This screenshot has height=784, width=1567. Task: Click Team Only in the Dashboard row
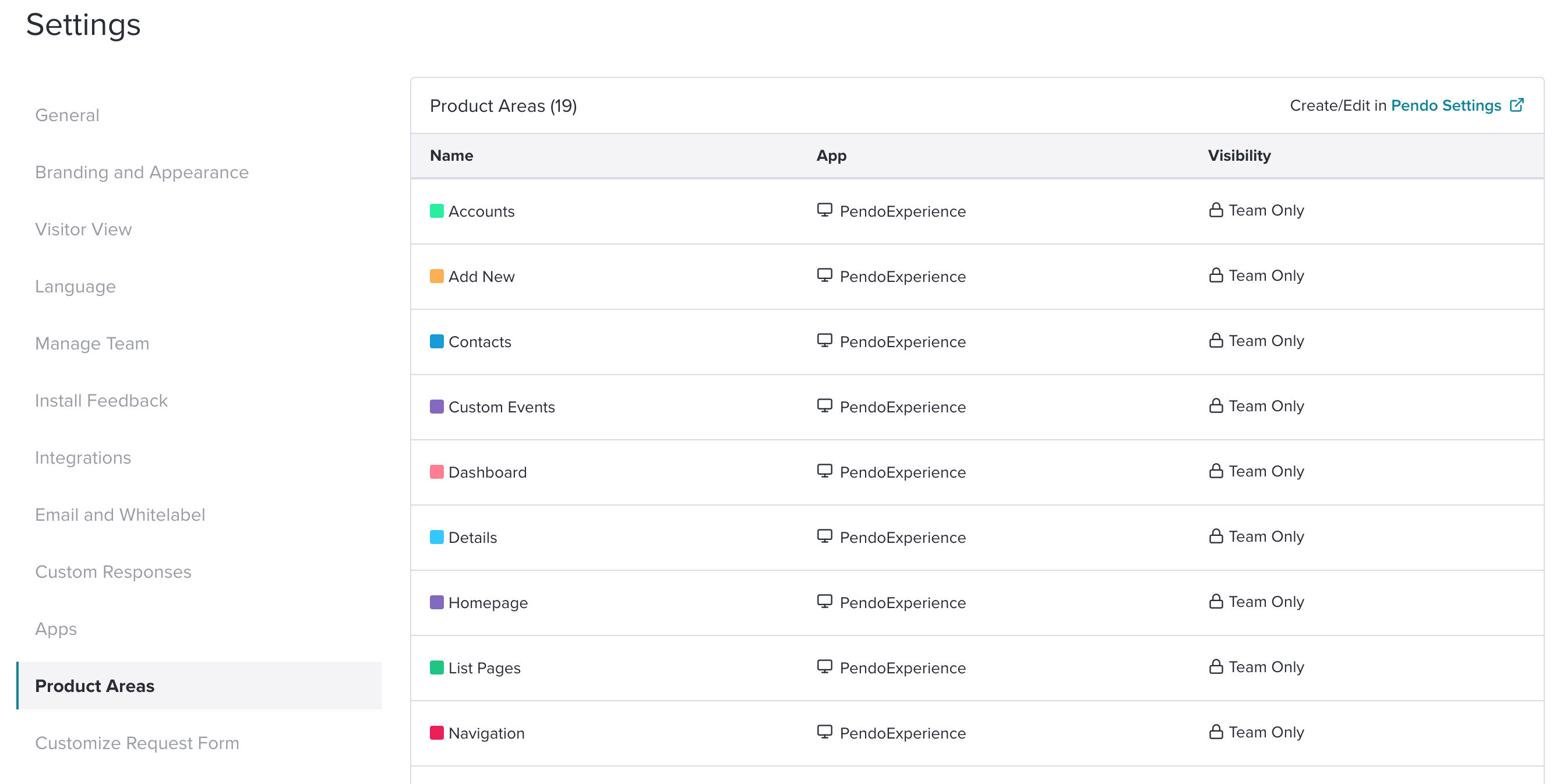pyautogui.click(x=1266, y=471)
